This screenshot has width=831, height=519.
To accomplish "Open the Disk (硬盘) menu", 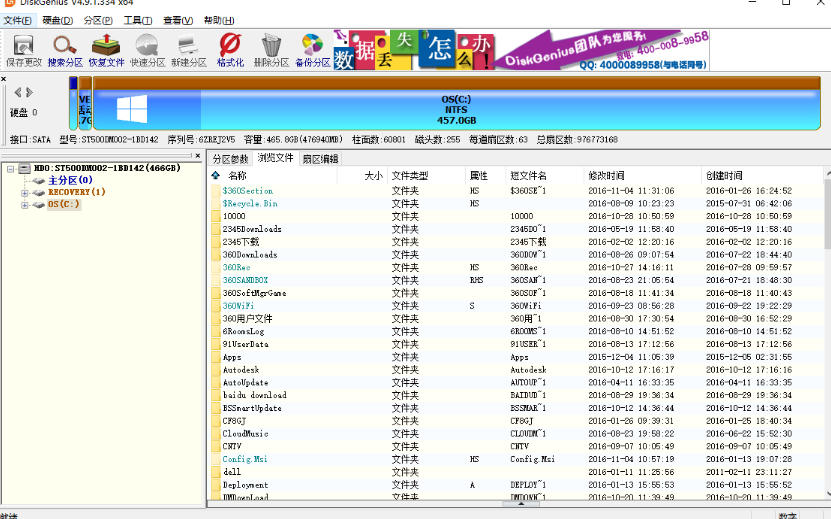I will [57, 20].
